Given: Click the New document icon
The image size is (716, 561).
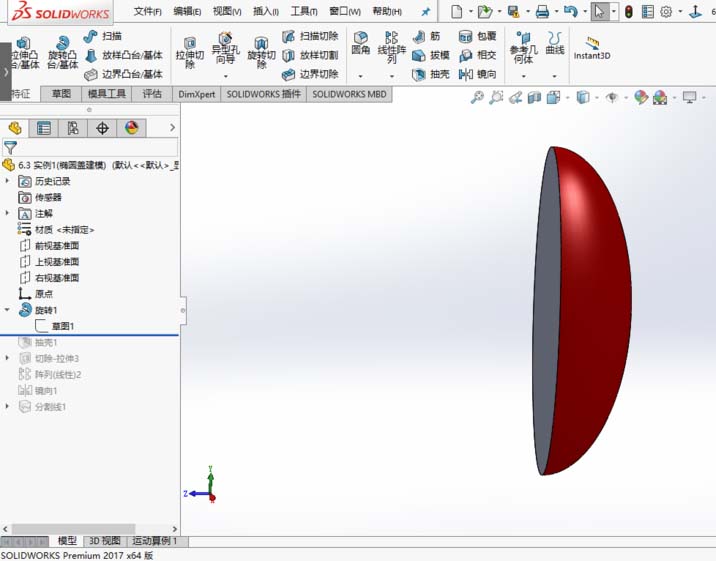Looking at the screenshot, I should coord(456,11).
